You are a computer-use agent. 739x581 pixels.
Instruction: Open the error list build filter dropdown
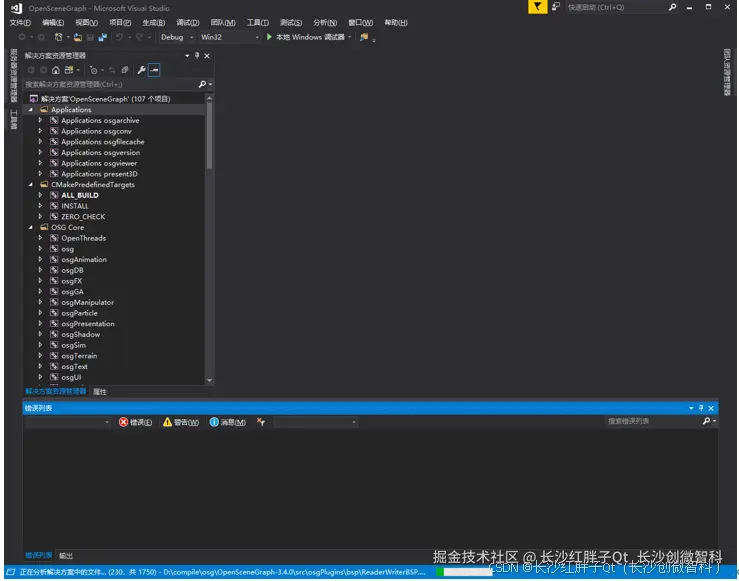click(x=315, y=422)
